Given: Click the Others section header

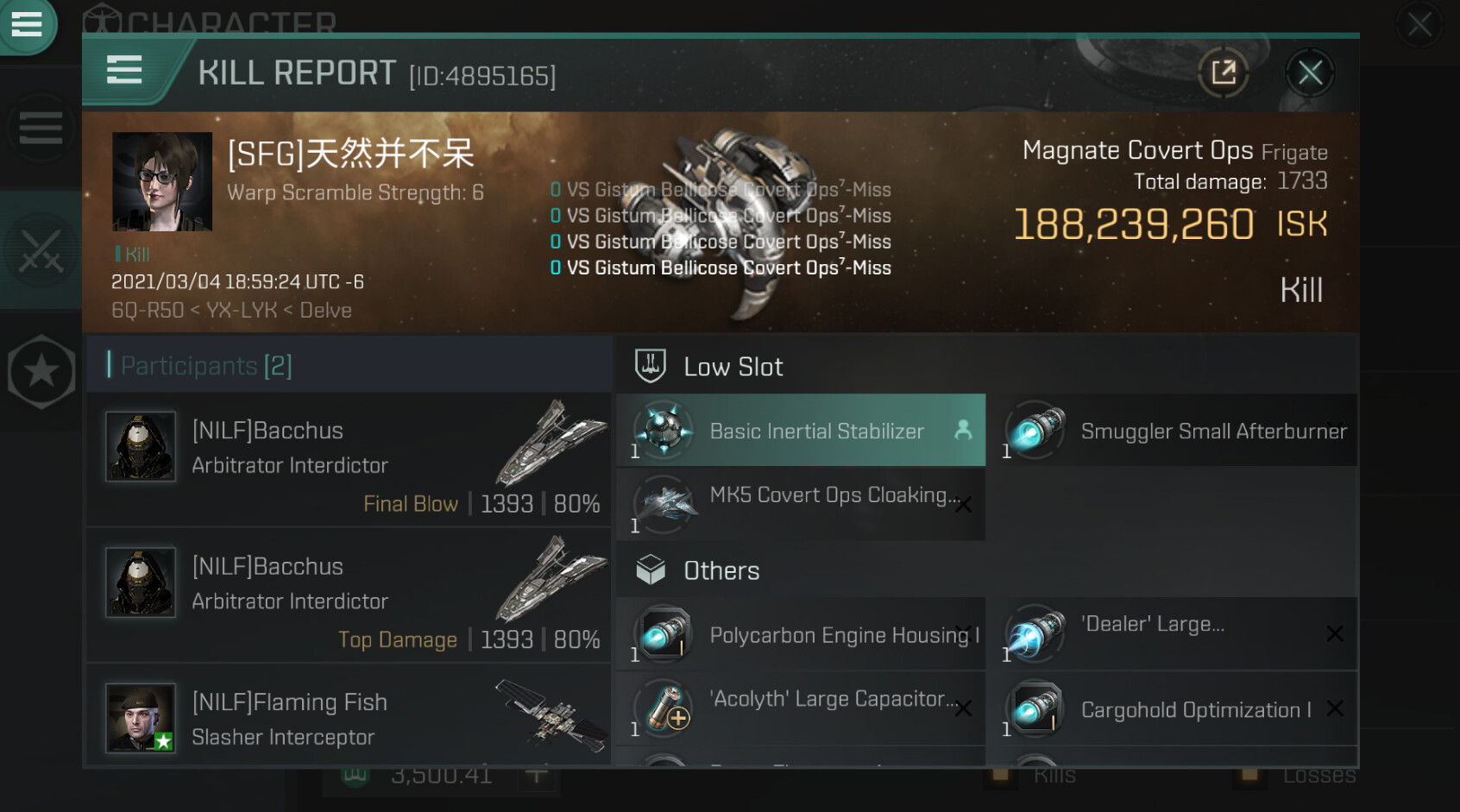Looking at the screenshot, I should 721,570.
